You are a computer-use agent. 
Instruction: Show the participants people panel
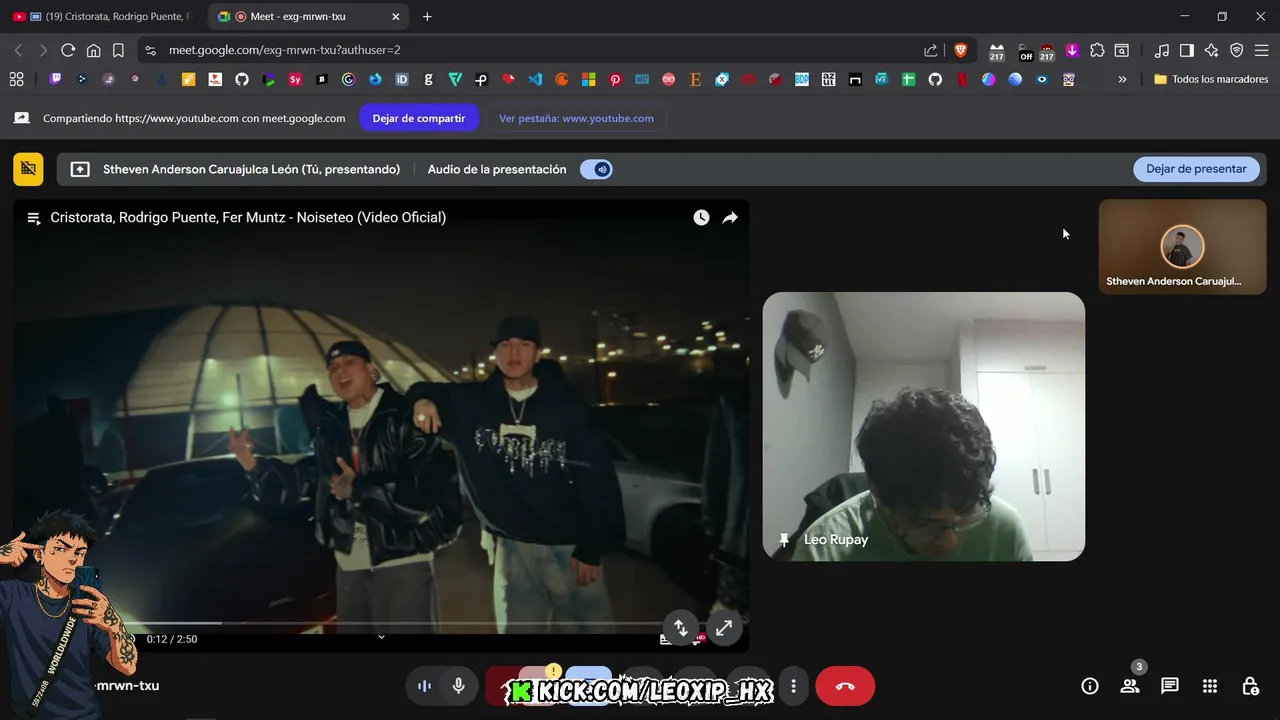tap(1130, 686)
